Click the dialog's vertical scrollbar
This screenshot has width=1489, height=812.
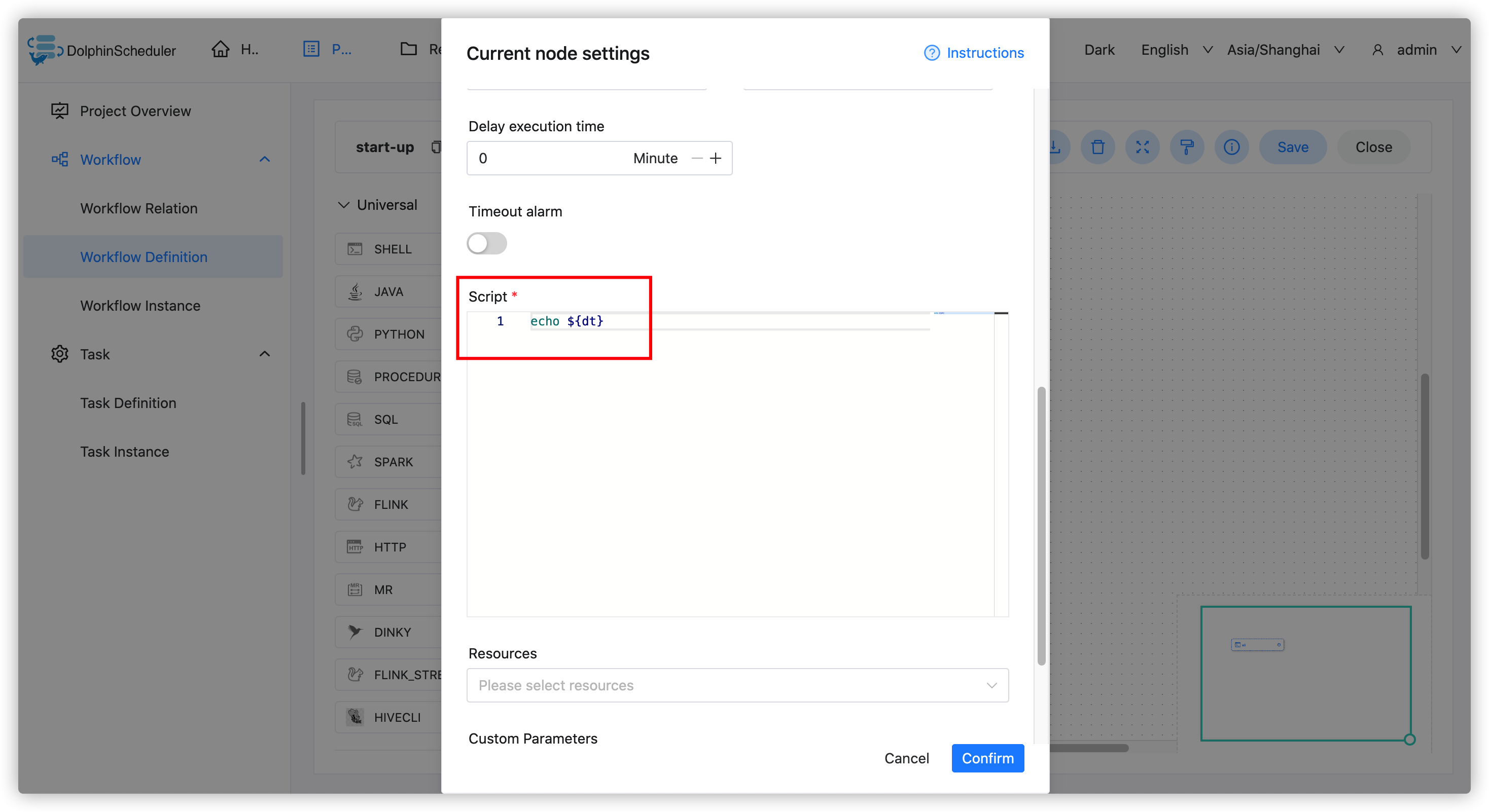click(x=1041, y=526)
